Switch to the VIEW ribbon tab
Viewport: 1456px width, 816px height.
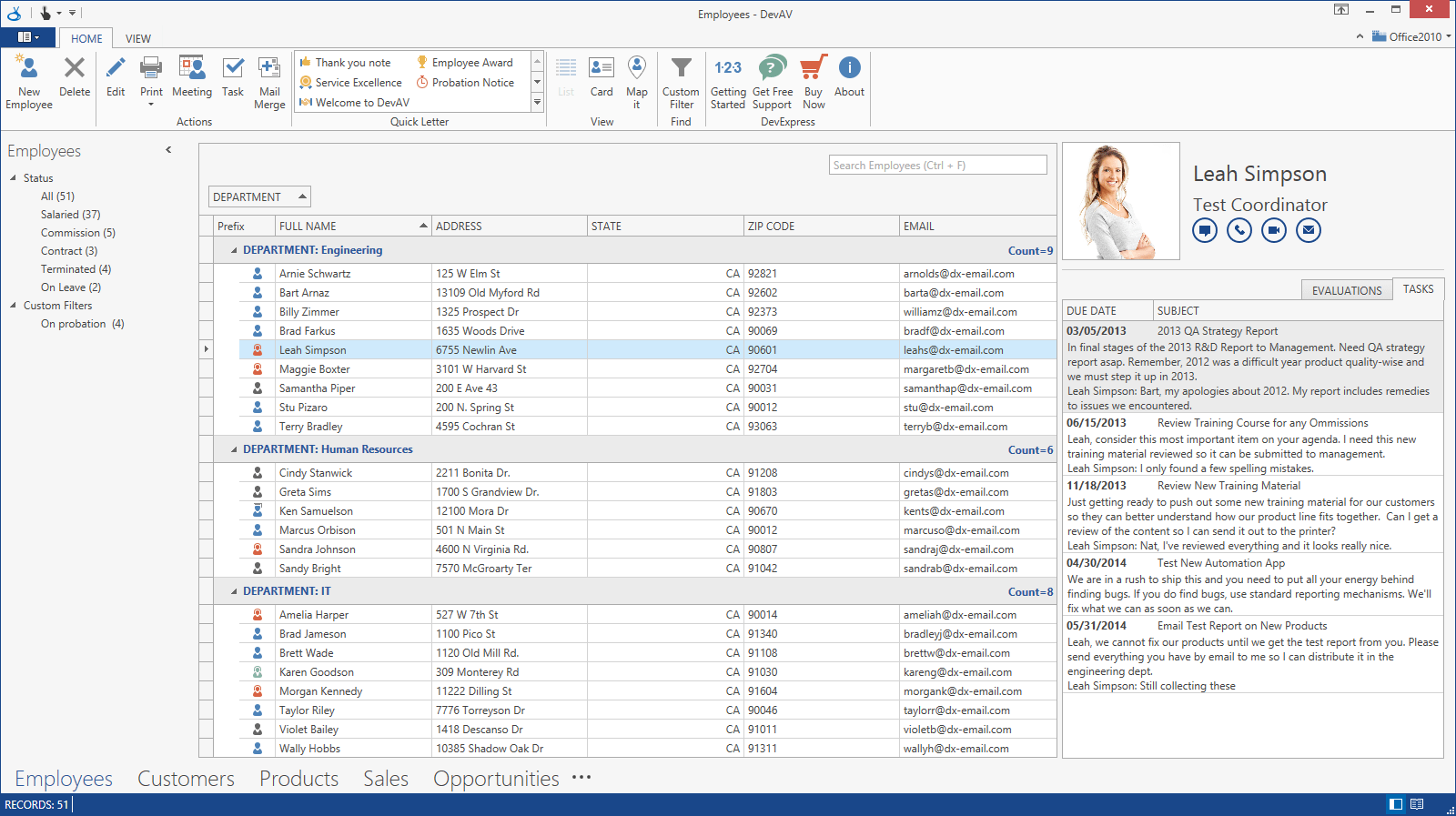click(x=138, y=38)
